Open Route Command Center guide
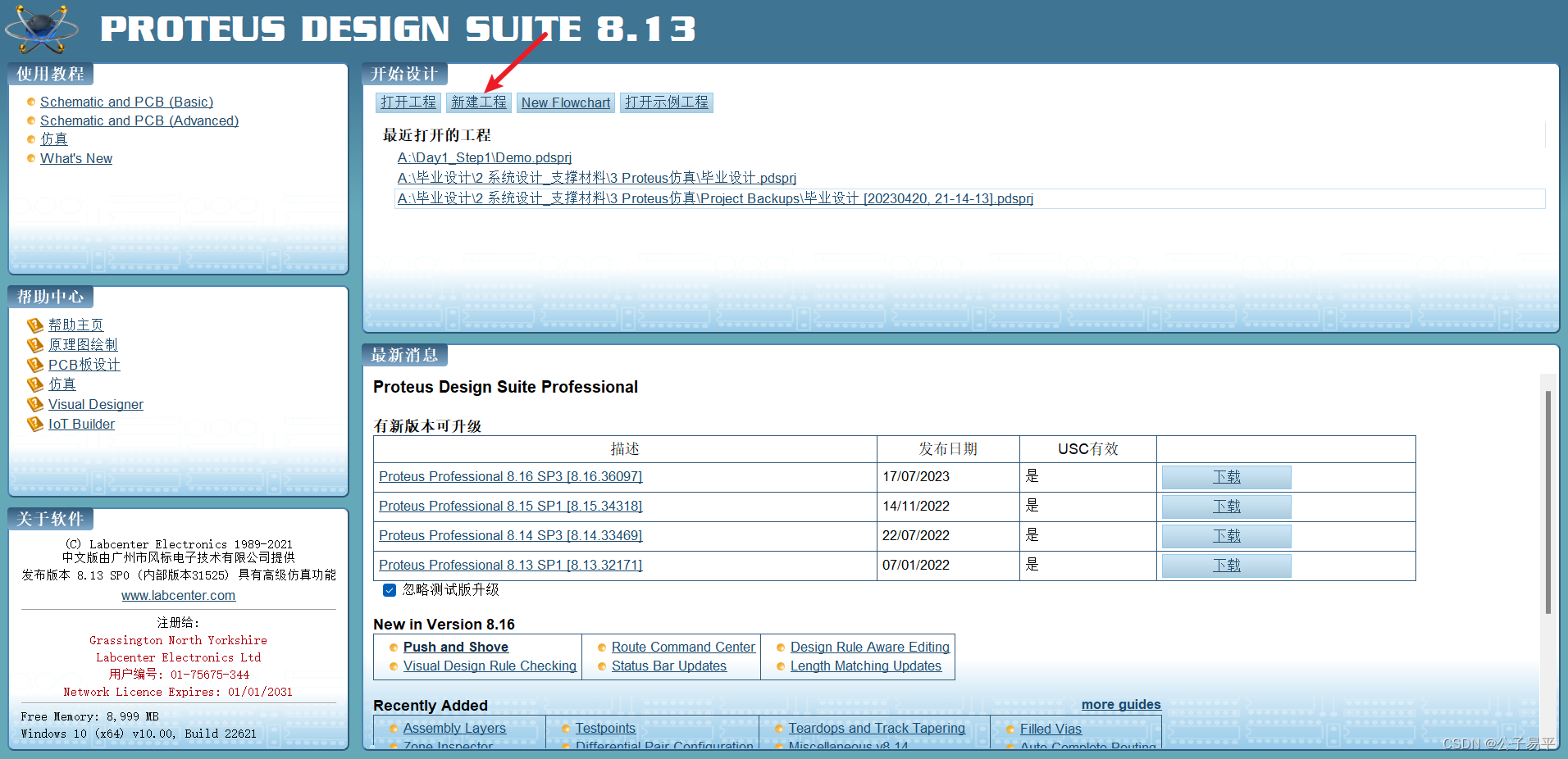1568x759 pixels. 683,648
